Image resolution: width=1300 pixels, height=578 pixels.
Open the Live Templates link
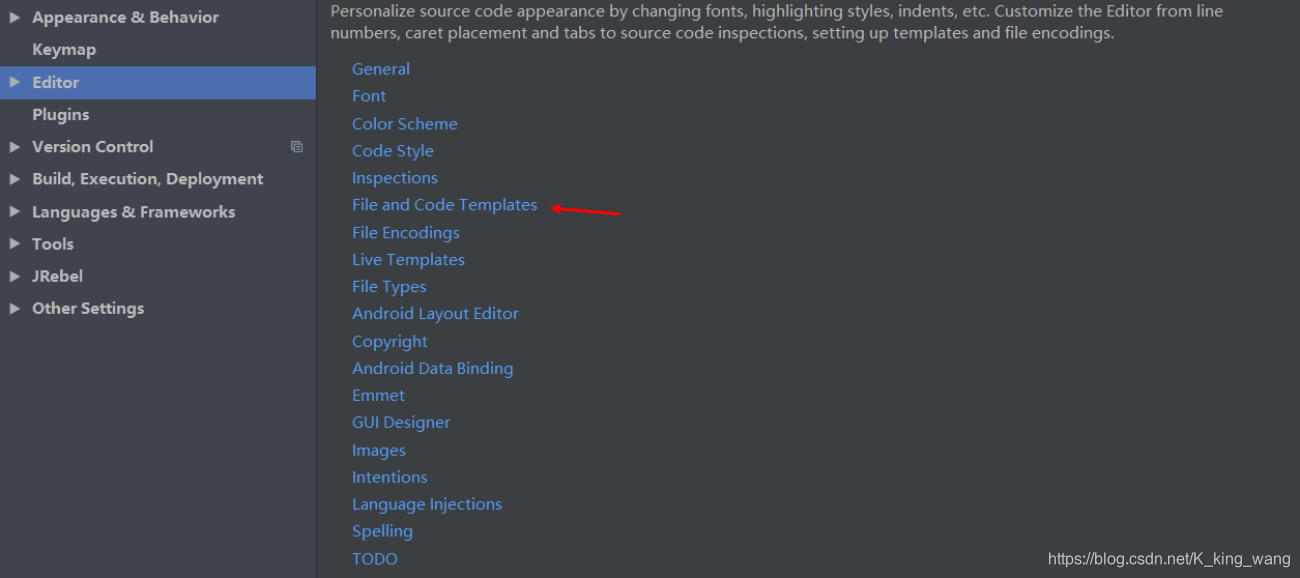[408, 260]
